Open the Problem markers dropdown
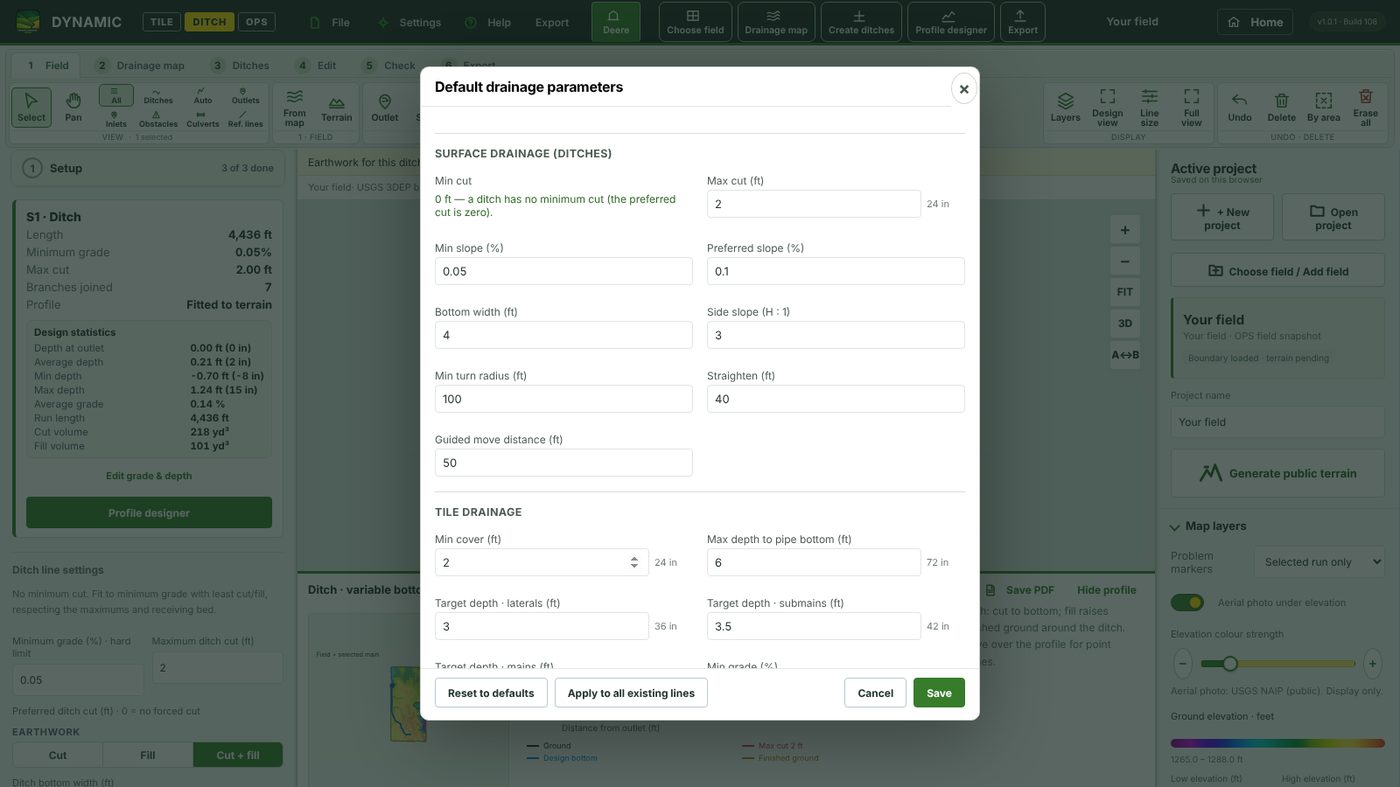The image size is (1400, 787). [x=1320, y=562]
